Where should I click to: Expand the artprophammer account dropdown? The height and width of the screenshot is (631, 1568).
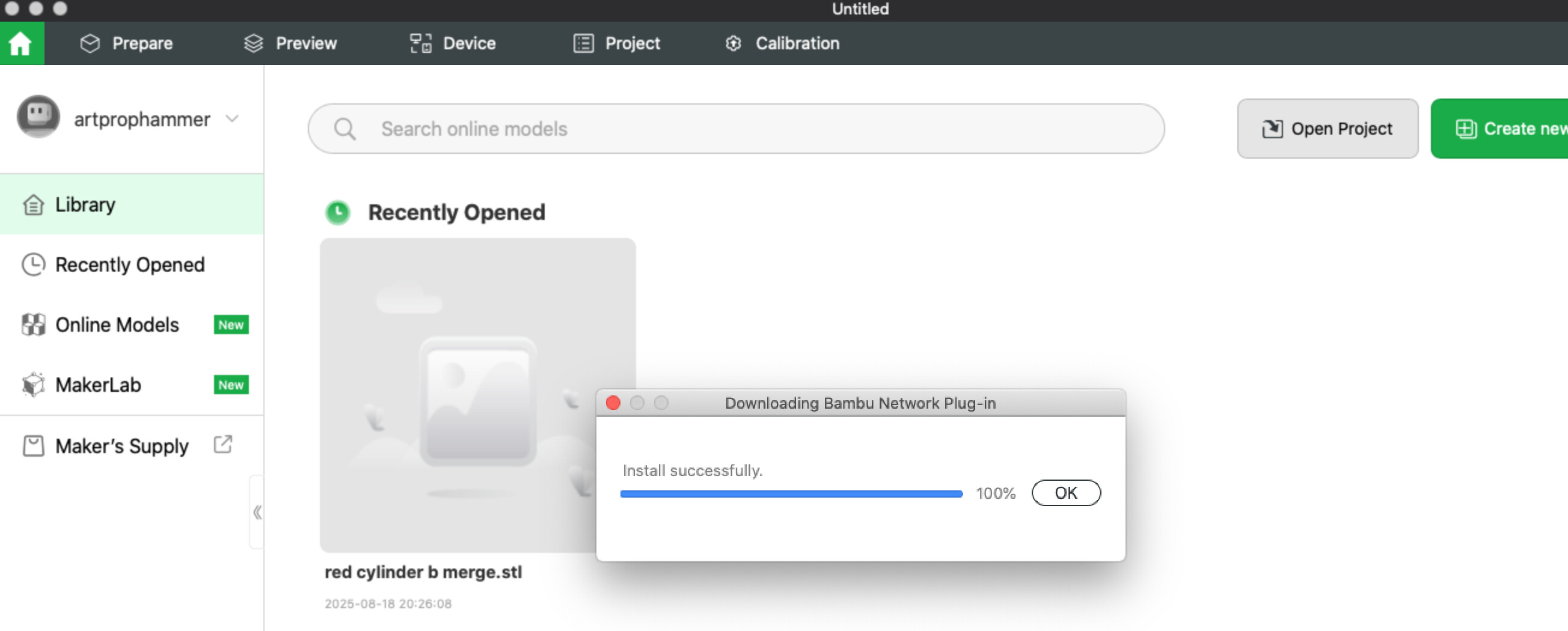click(232, 118)
